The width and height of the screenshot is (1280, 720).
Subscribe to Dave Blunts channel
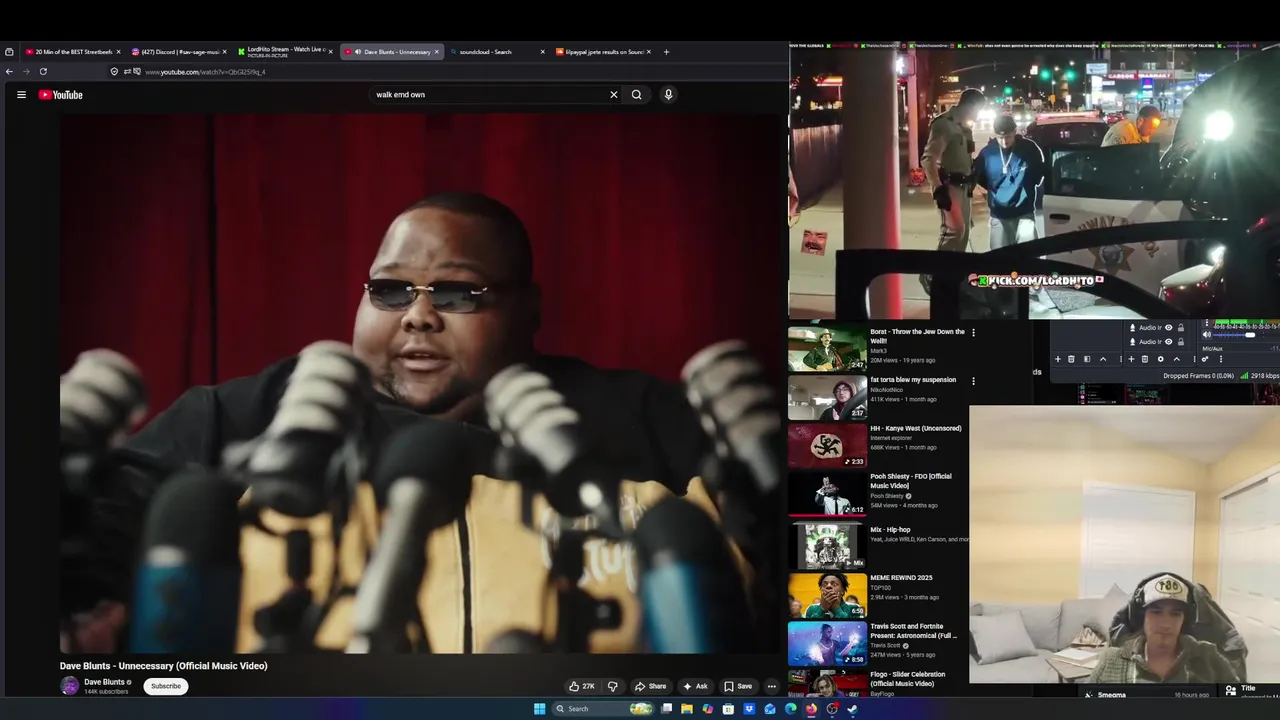tap(166, 686)
